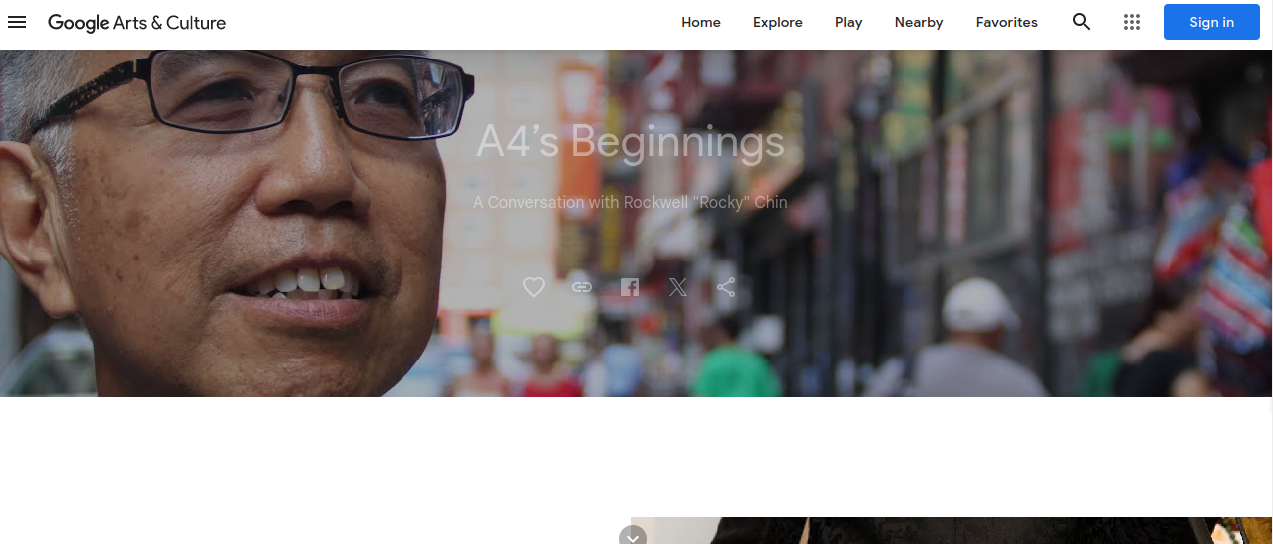Click the subtitle about Rockwell "Rocky" Chin
The height and width of the screenshot is (544, 1273).
[x=630, y=202]
